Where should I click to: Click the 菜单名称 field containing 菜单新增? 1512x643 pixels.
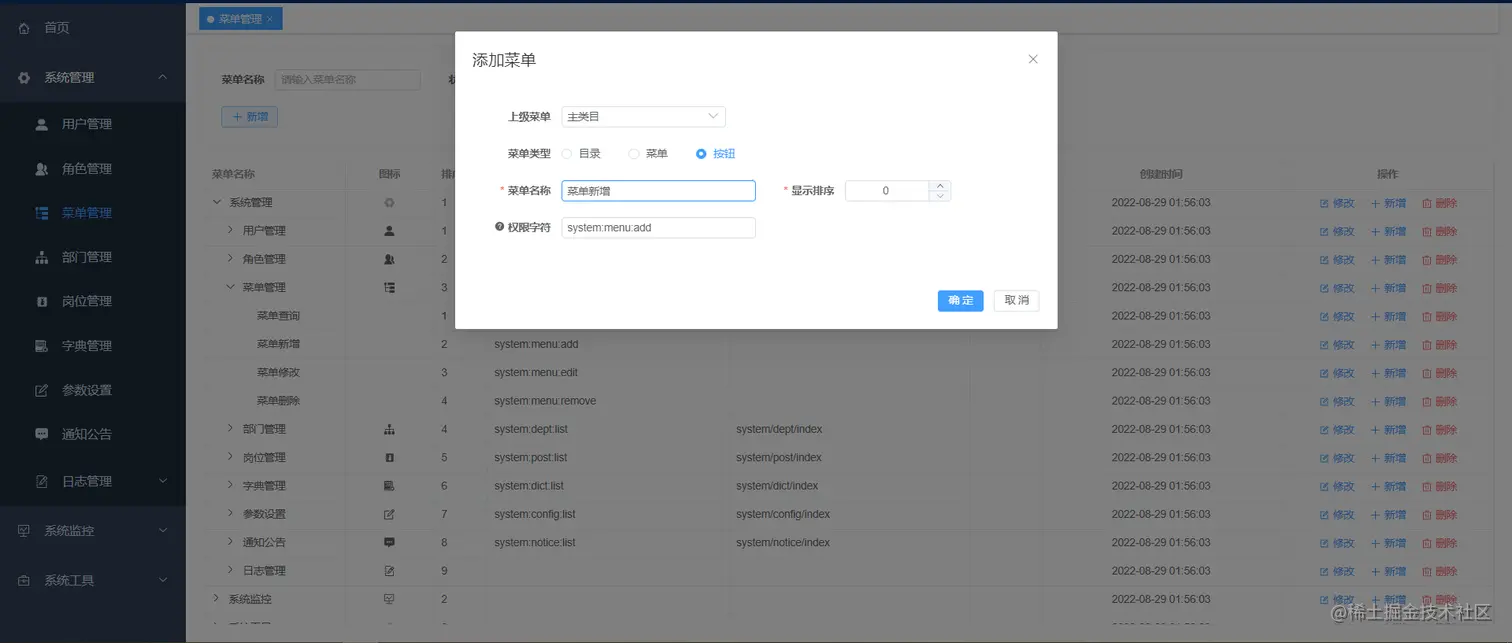point(658,191)
